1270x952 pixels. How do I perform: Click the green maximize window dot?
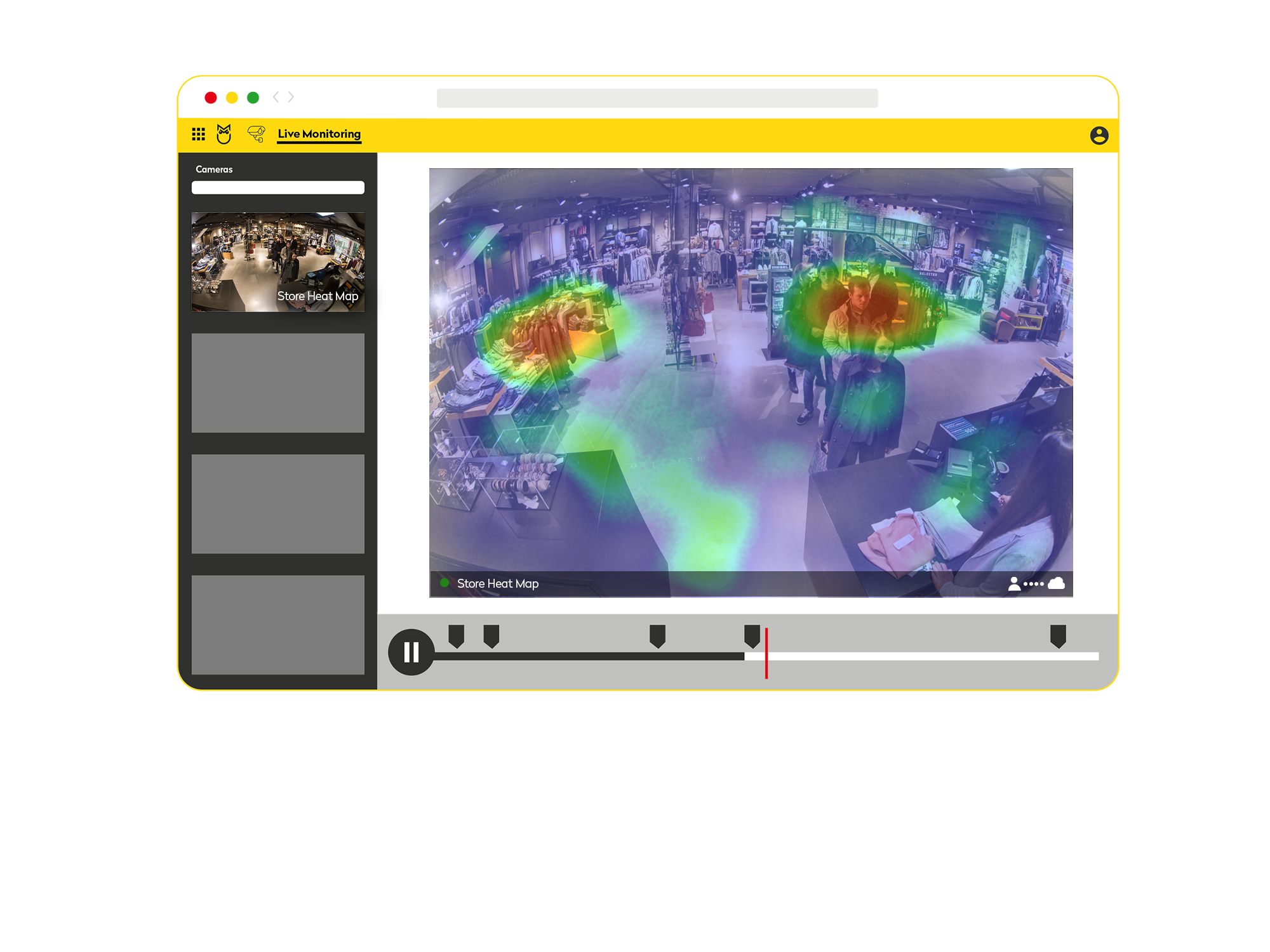point(253,97)
